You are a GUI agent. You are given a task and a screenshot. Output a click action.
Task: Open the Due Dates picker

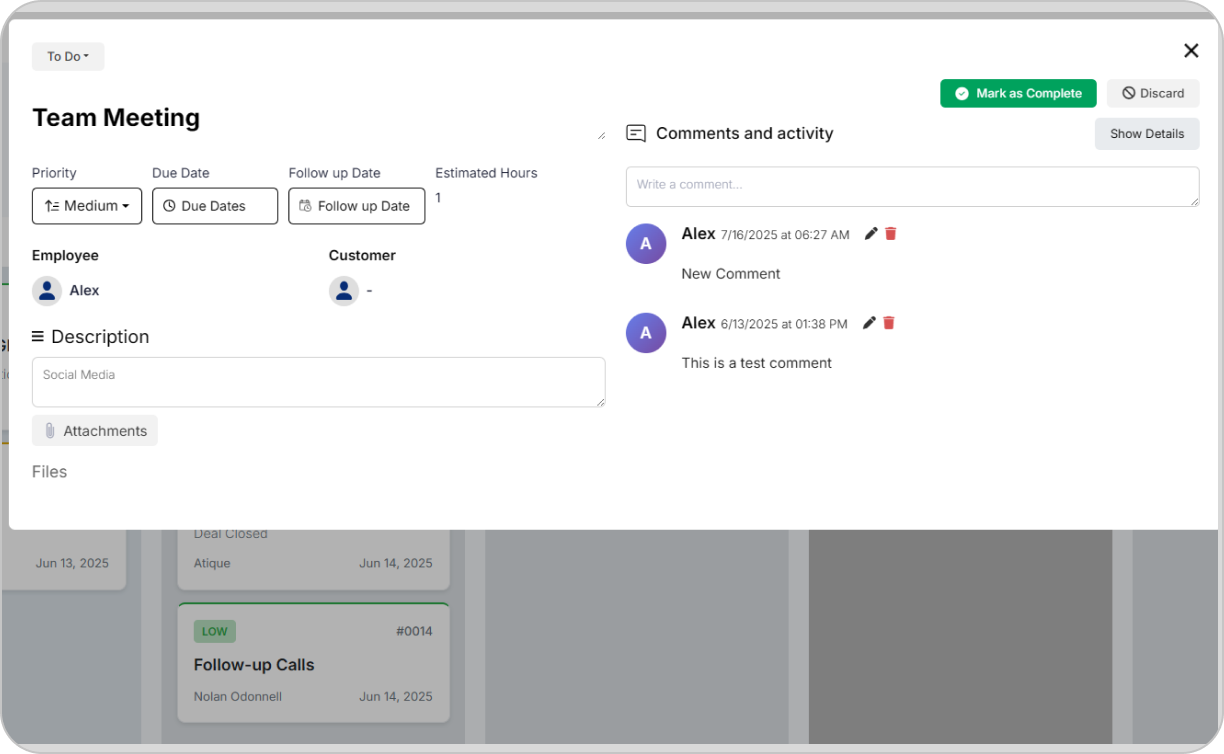214,206
